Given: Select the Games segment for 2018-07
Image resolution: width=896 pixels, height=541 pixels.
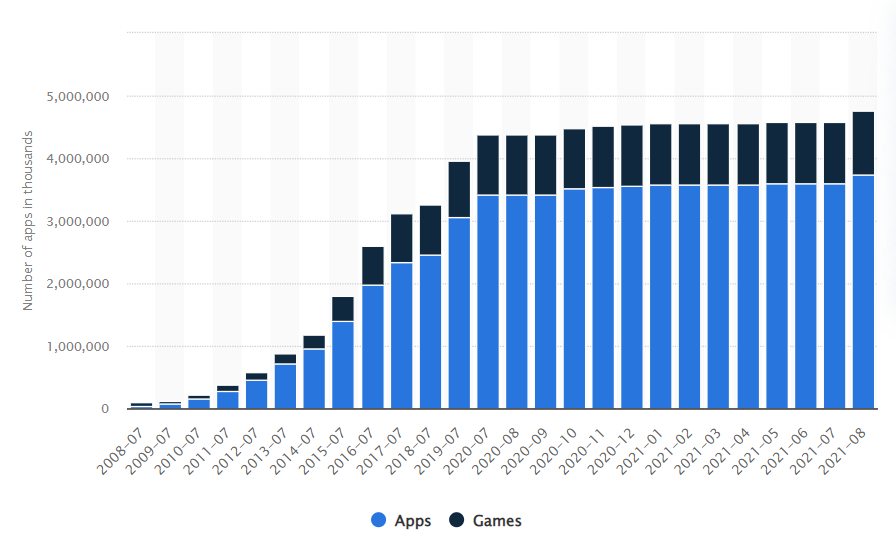Looking at the screenshot, I should click(x=430, y=230).
